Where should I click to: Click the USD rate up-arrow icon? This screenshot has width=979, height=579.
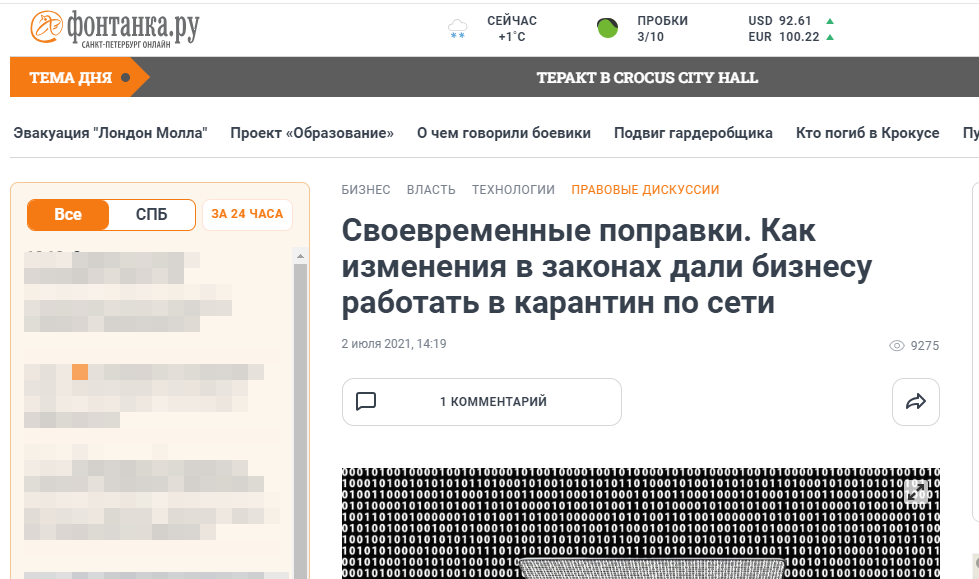pyautogui.click(x=830, y=21)
